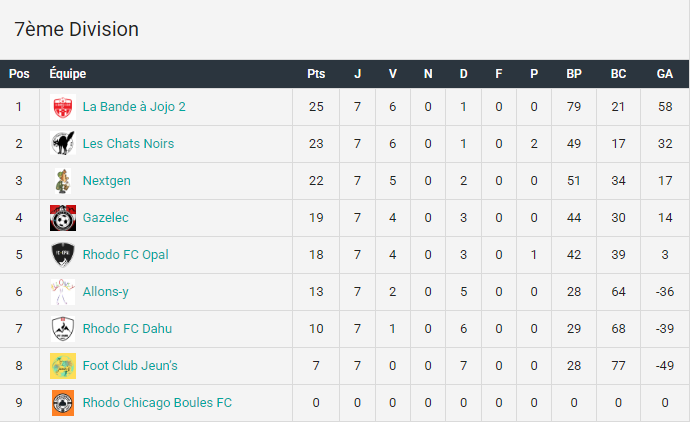
Task: Open the Nextgen team link
Action: coord(107,181)
